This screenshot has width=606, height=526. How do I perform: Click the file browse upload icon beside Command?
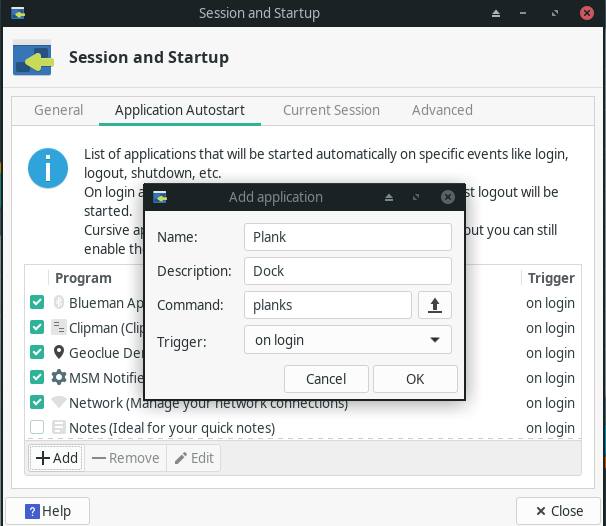click(x=434, y=305)
